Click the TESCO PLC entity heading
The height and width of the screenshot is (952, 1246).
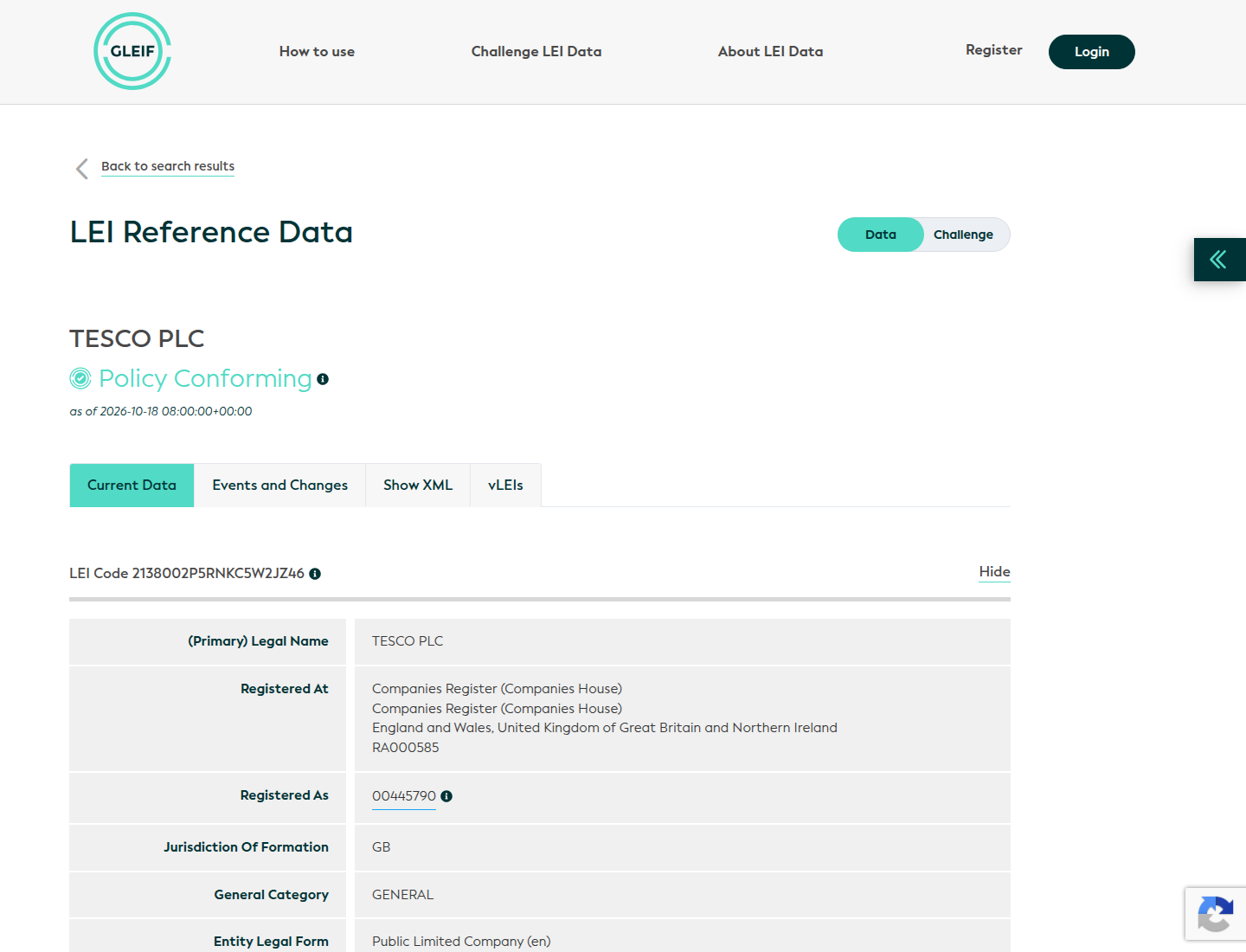tap(137, 338)
